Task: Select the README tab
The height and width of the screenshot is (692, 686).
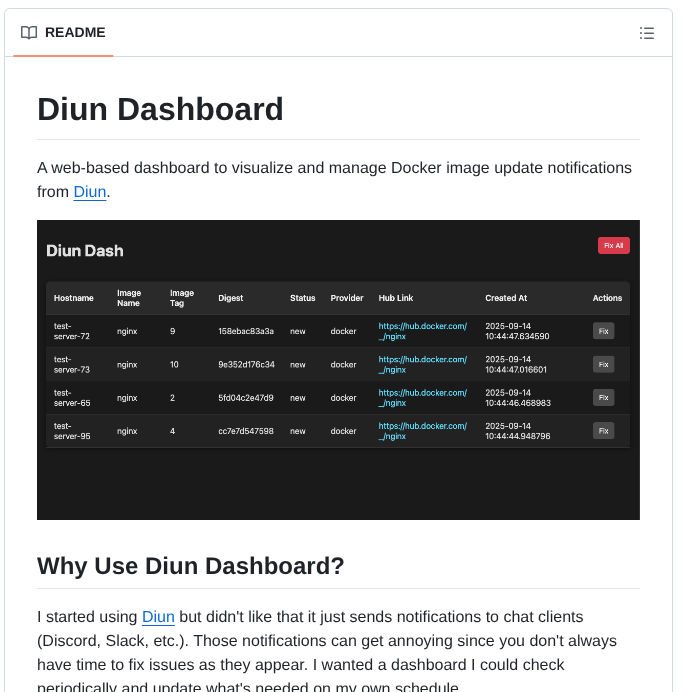Action: pos(63,33)
